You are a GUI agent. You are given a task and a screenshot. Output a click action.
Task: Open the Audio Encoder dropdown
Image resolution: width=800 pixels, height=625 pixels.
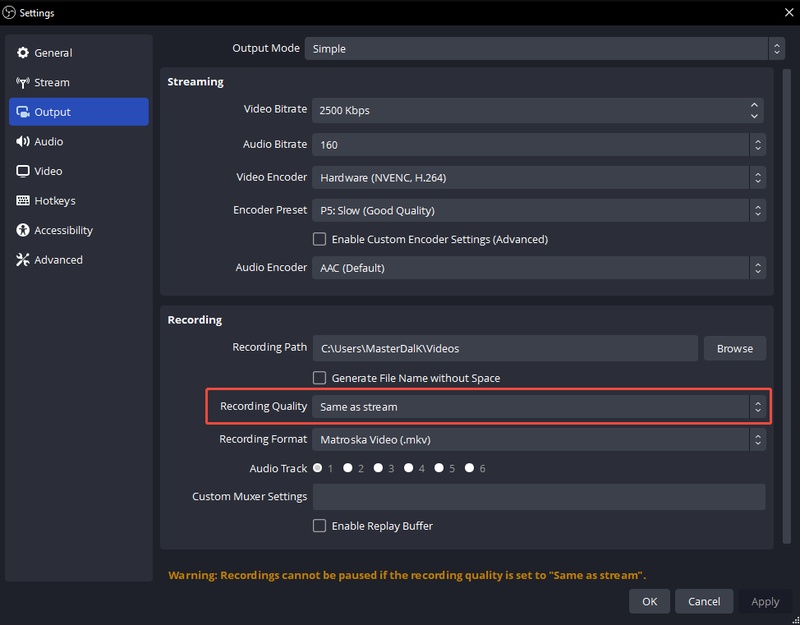(x=539, y=268)
